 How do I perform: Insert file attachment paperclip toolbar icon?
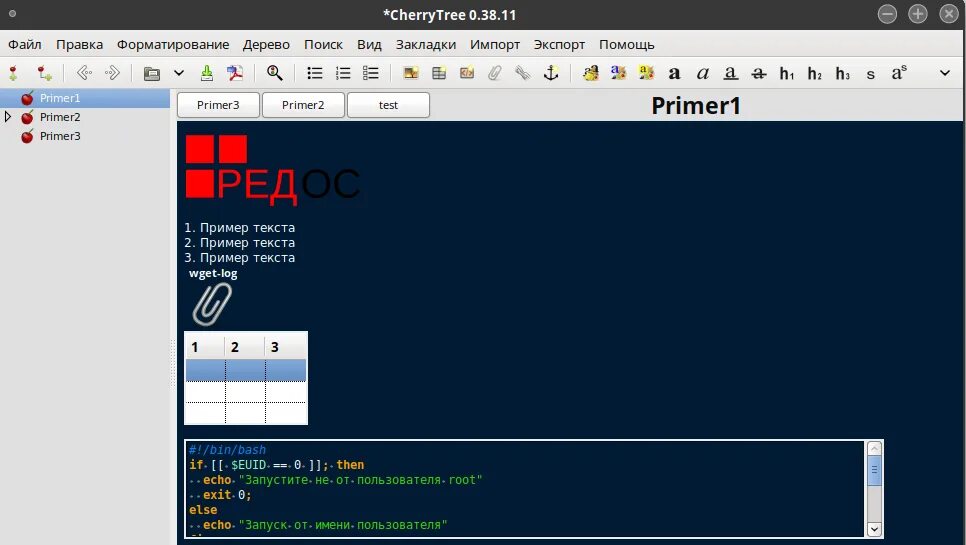pyautogui.click(x=495, y=73)
